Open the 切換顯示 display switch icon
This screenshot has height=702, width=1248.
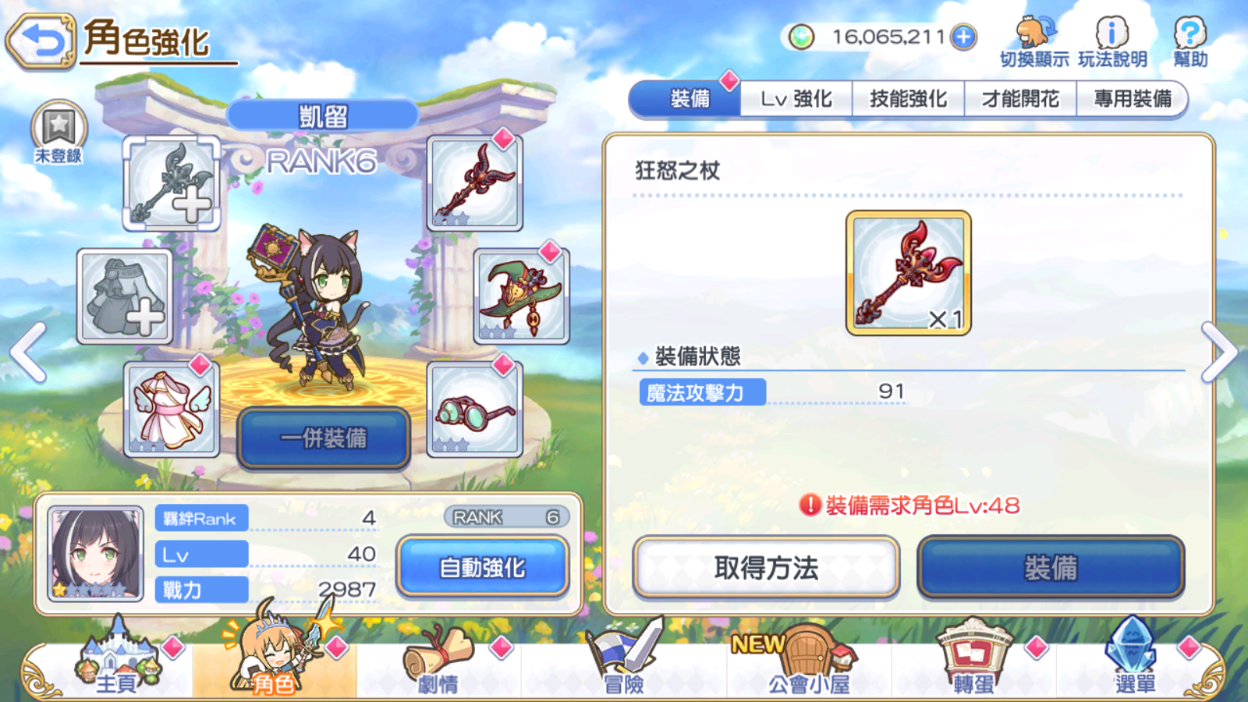click(x=1034, y=41)
